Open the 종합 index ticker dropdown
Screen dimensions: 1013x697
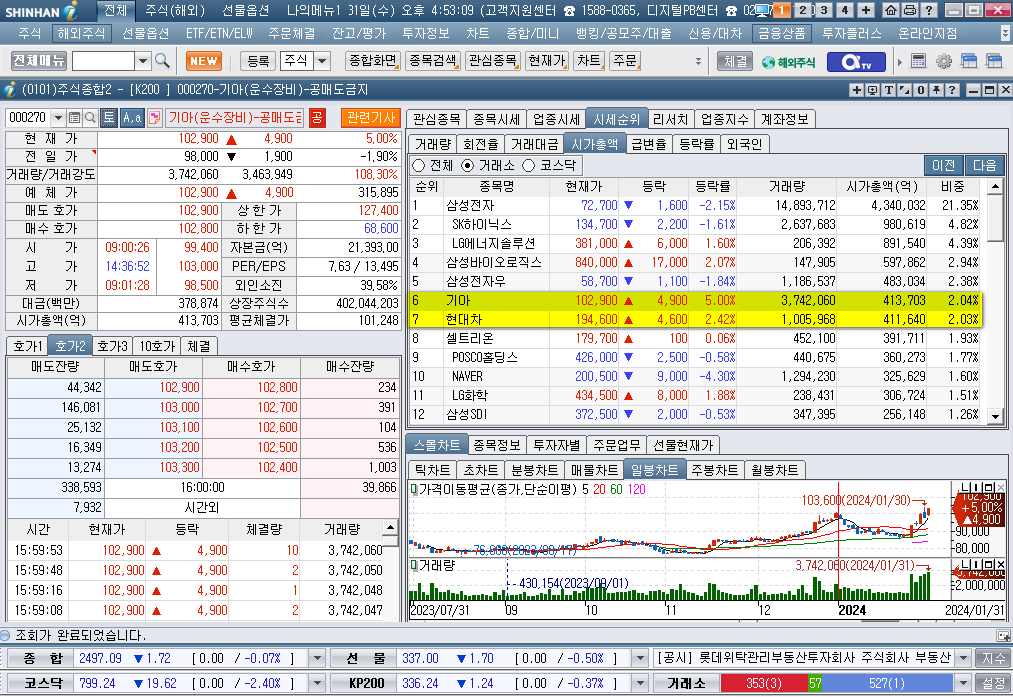[317, 658]
